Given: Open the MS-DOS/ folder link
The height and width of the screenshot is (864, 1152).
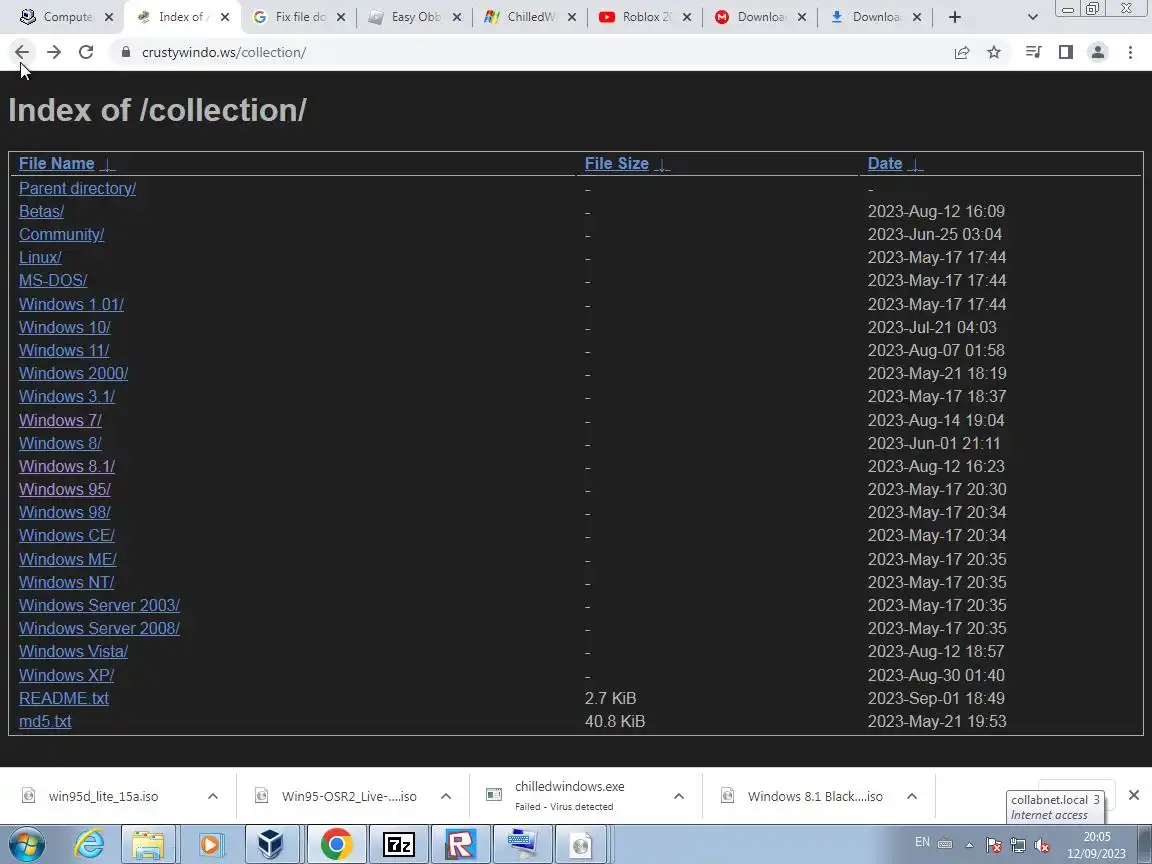Looking at the screenshot, I should pos(53,281).
